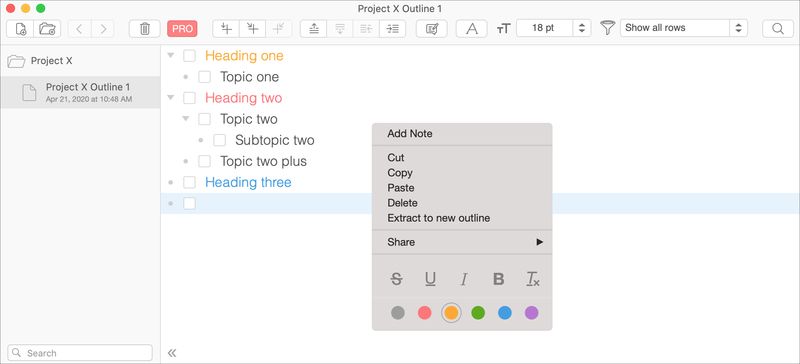
Task: Check the 'Heading two' checkbox
Action: point(189,98)
